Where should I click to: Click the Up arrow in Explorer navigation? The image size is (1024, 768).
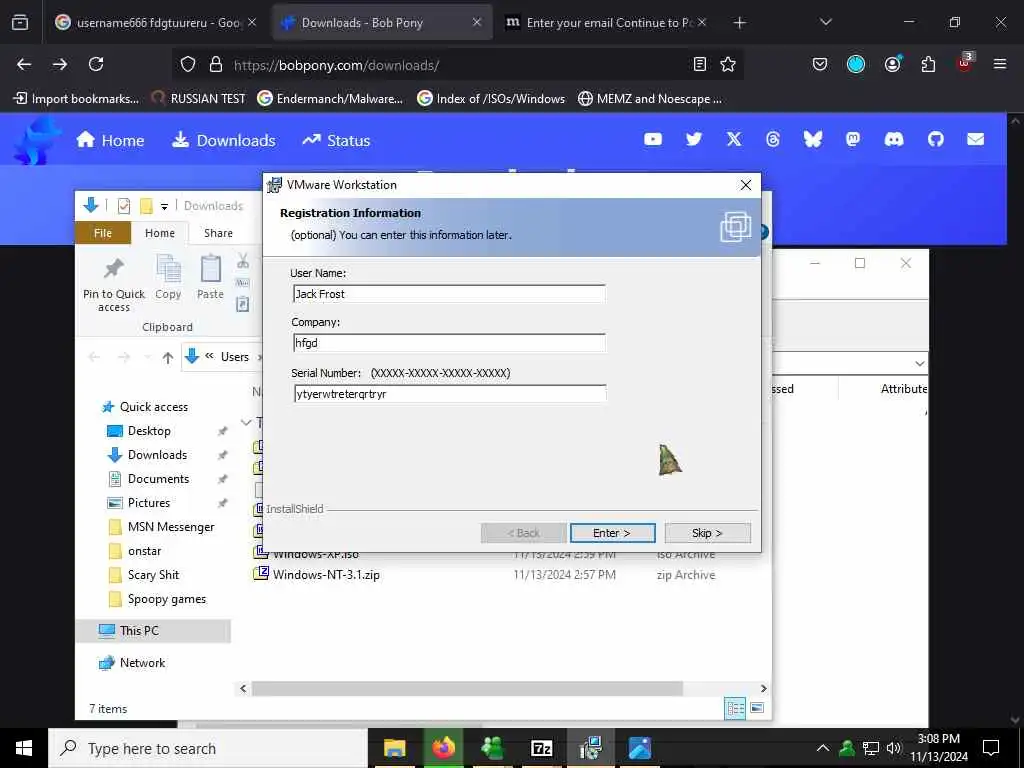click(x=168, y=357)
